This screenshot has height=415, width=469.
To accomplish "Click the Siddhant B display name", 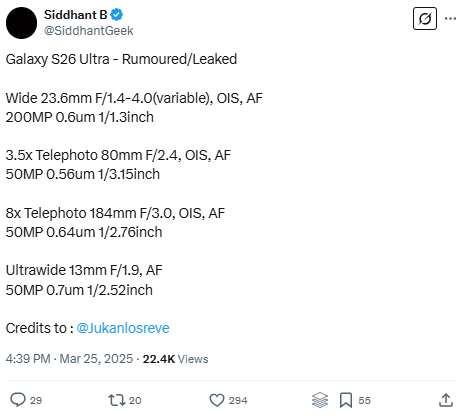I will tap(75, 15).
